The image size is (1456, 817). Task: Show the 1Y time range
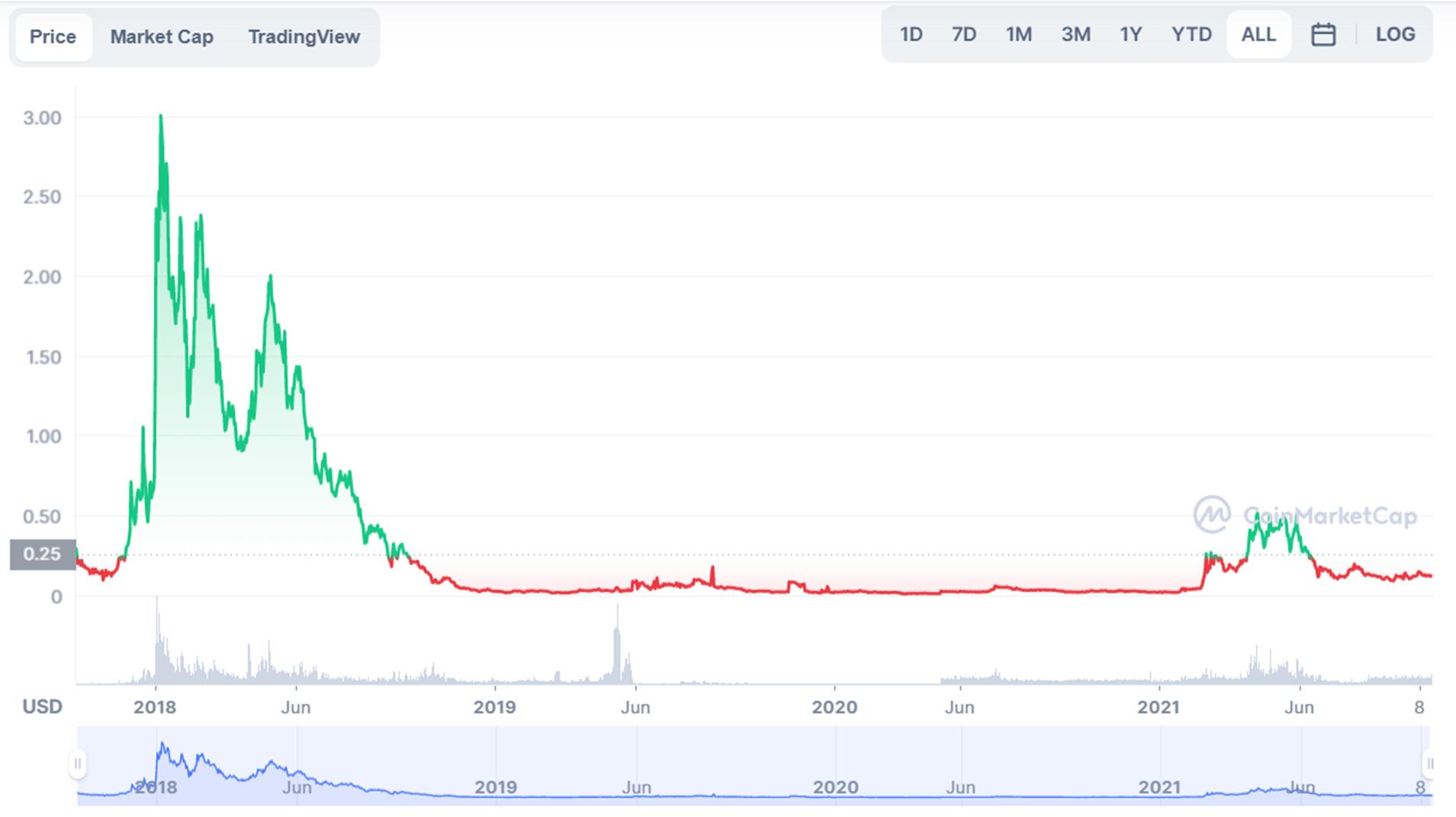pos(1130,35)
